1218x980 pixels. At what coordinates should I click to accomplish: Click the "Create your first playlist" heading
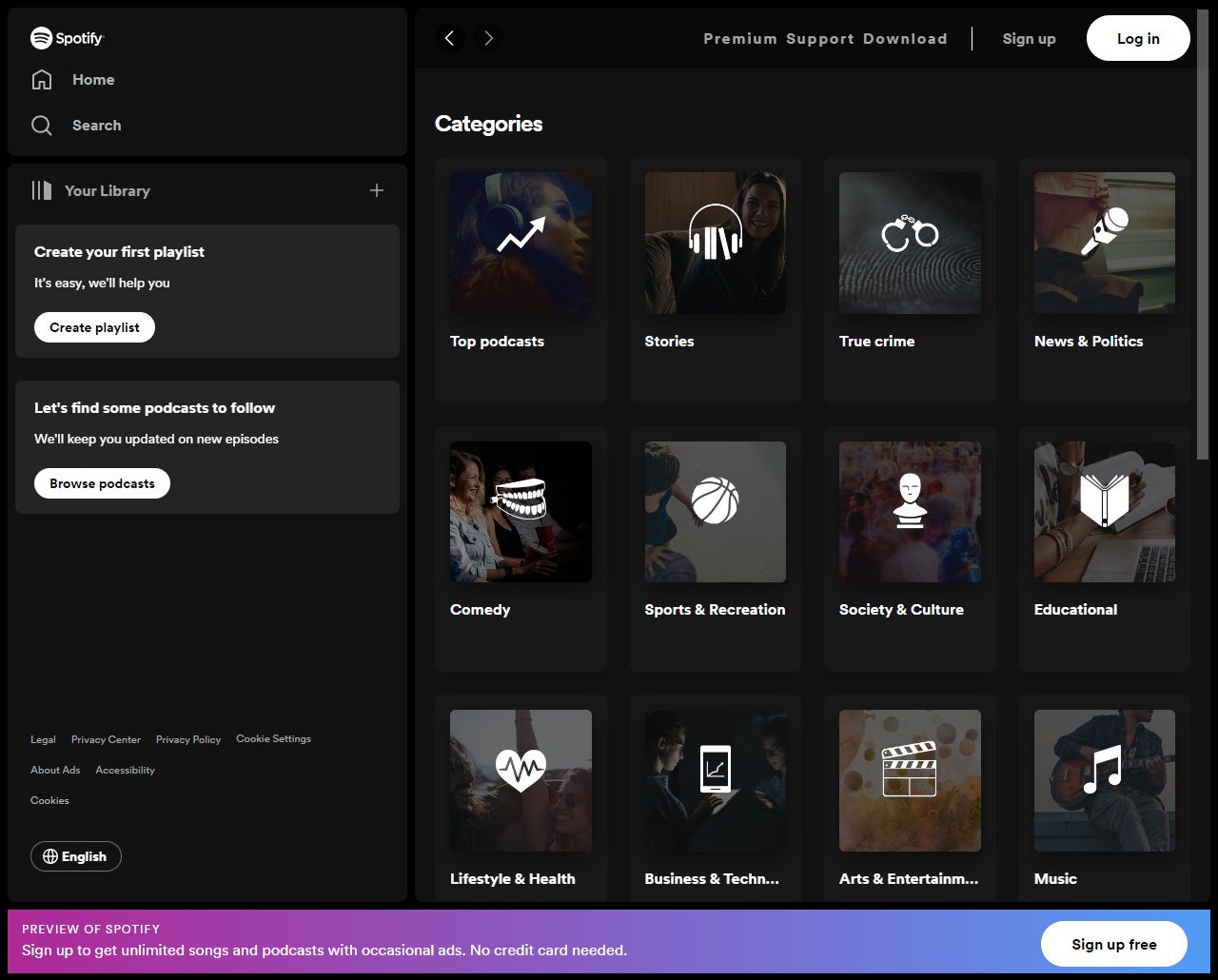(x=119, y=252)
